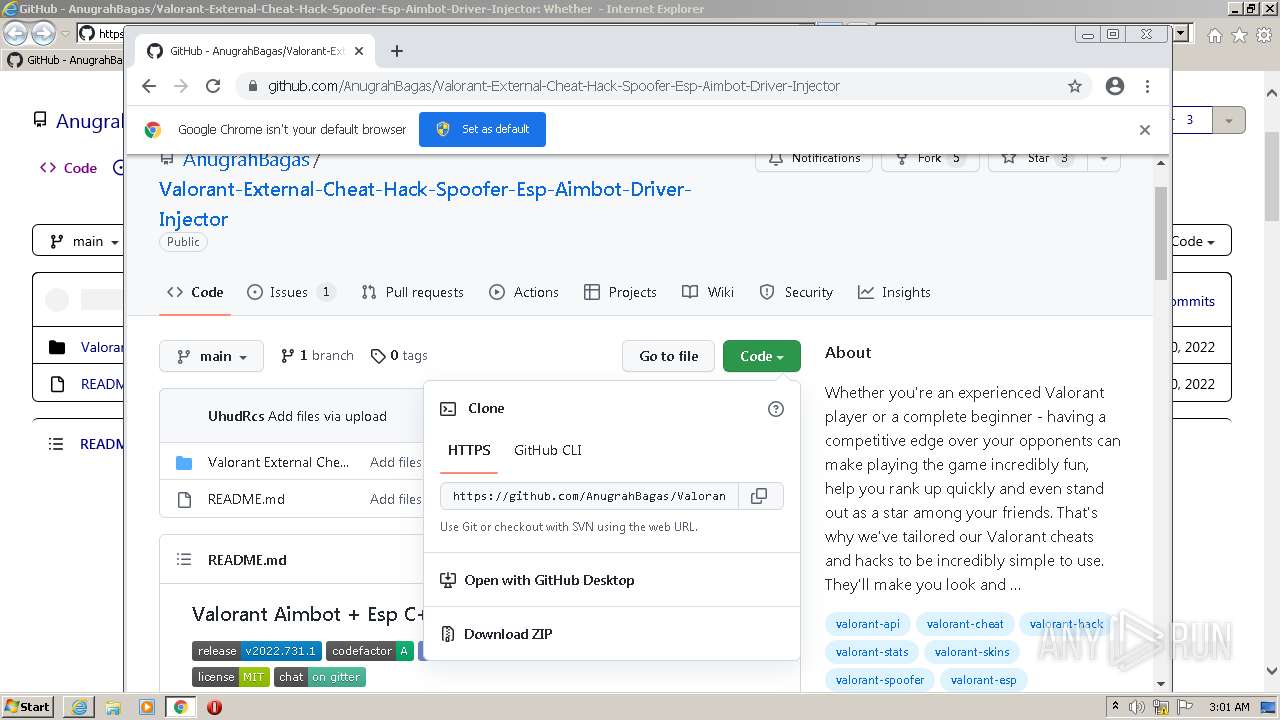Click the release v2022.731.1 badge
1280x720 pixels.
[257, 651]
